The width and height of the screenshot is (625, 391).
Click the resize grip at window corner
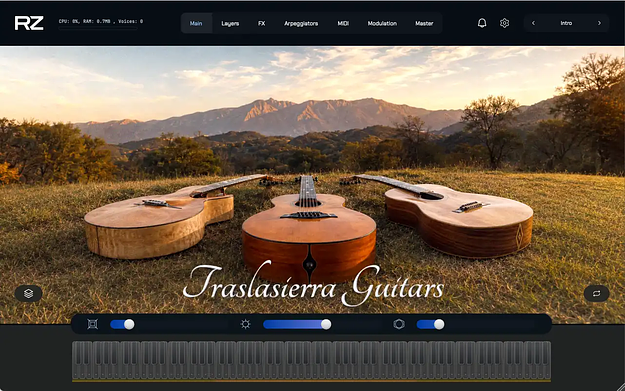tap(620, 386)
